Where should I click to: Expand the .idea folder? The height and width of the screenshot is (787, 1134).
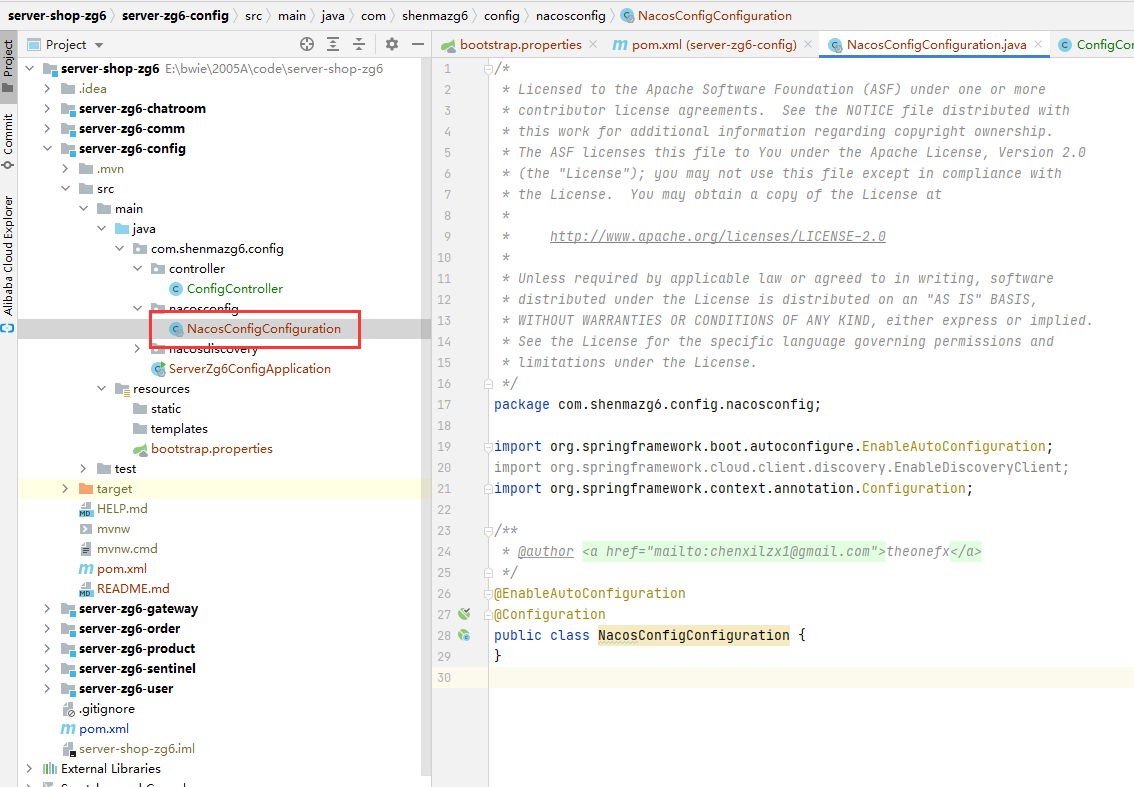coord(48,89)
